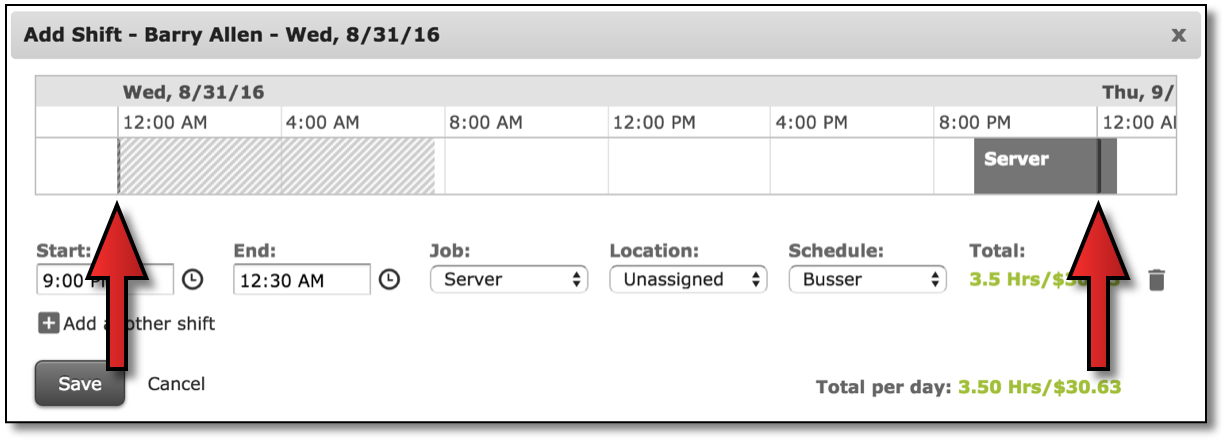This screenshot has width=1222, height=440.
Task: Click the 12:00 PM timeline column
Action: pos(690,166)
